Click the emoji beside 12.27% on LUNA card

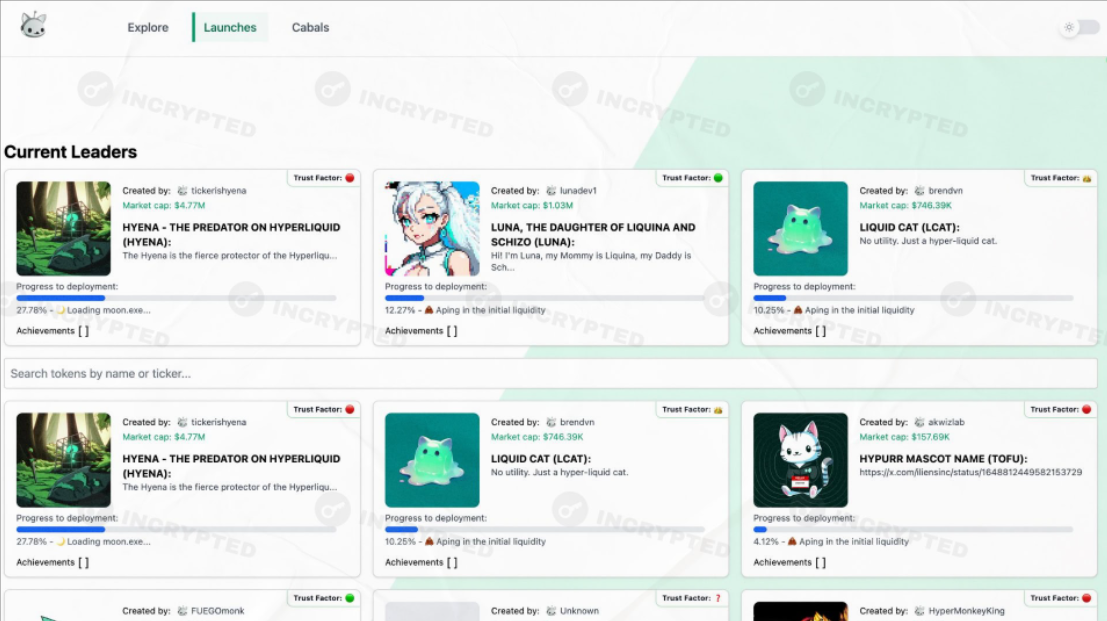429,310
